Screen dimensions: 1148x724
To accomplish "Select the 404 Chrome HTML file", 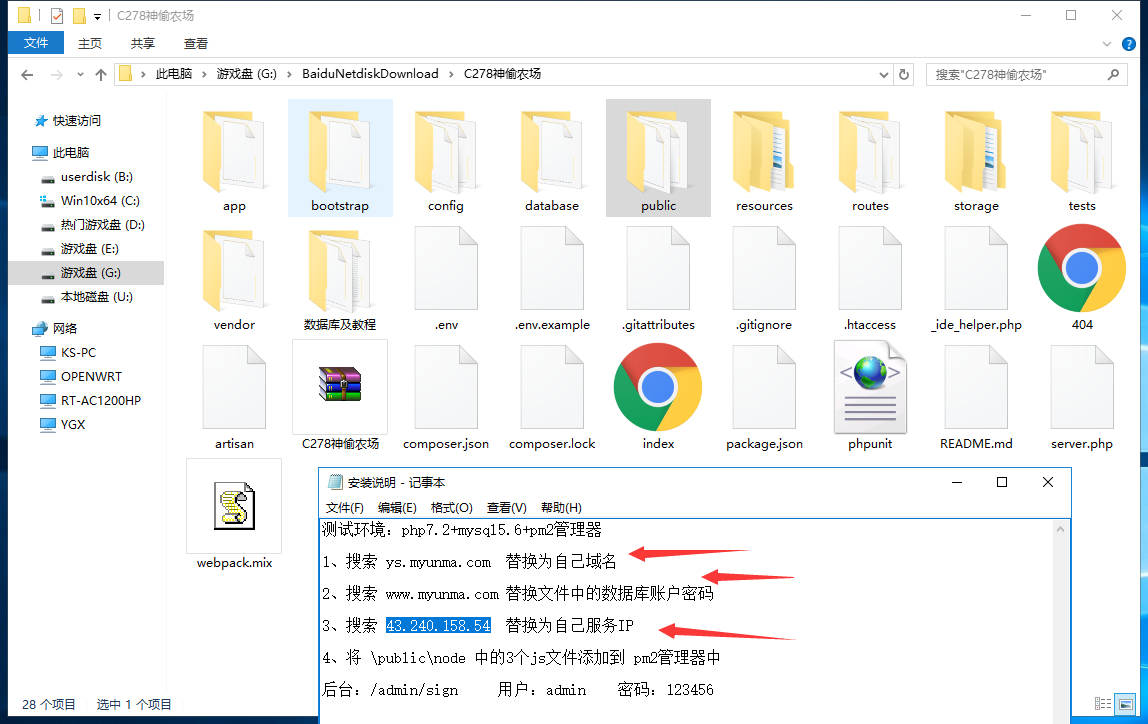I will pos(1082,269).
